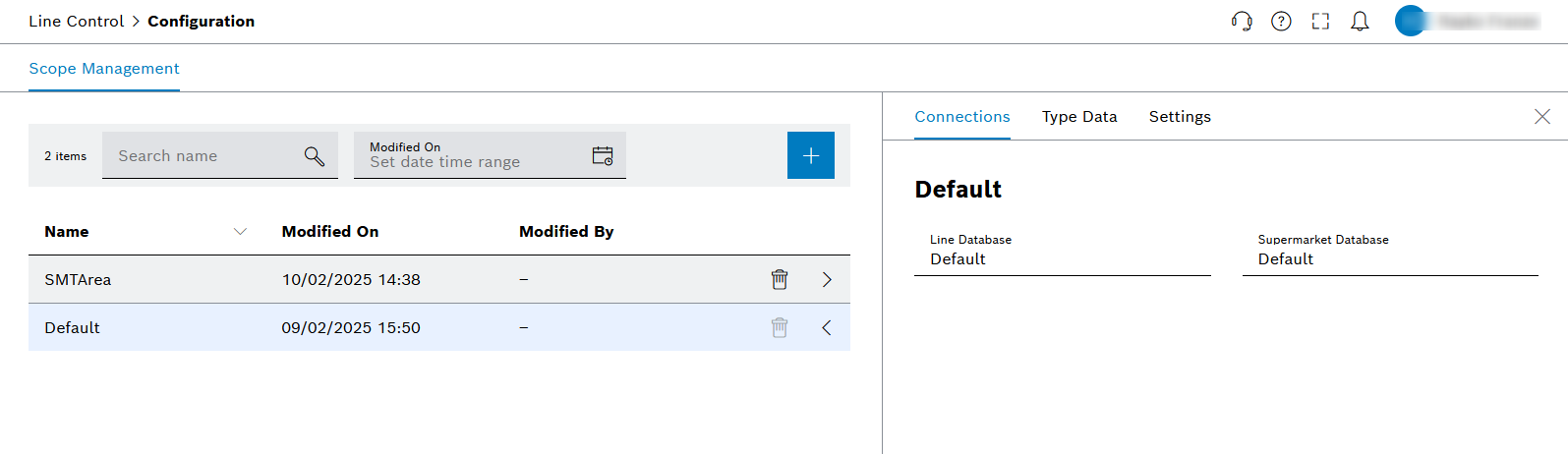Click the trash icon in Default row
Viewport: 1568px width, 454px height.
tap(780, 328)
